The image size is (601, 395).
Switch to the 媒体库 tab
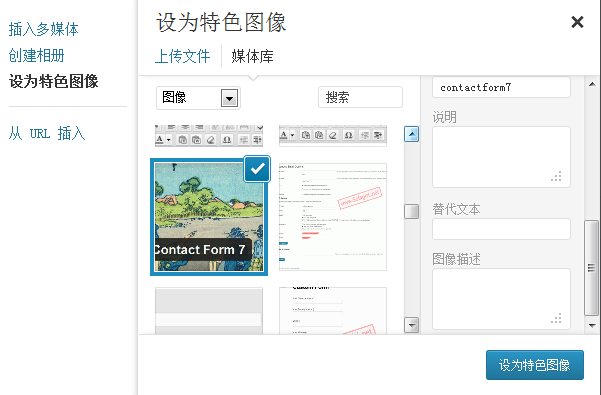252,57
